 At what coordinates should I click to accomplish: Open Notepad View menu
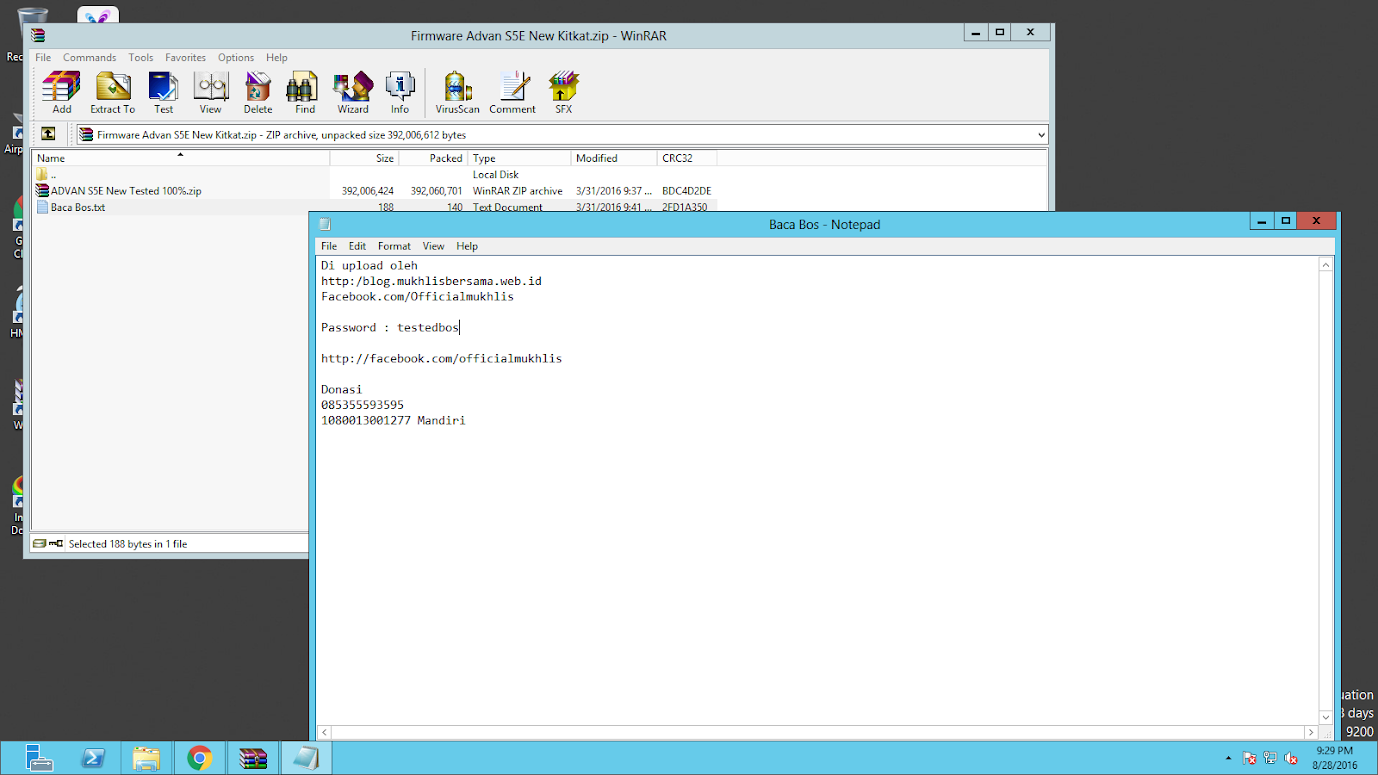click(433, 246)
